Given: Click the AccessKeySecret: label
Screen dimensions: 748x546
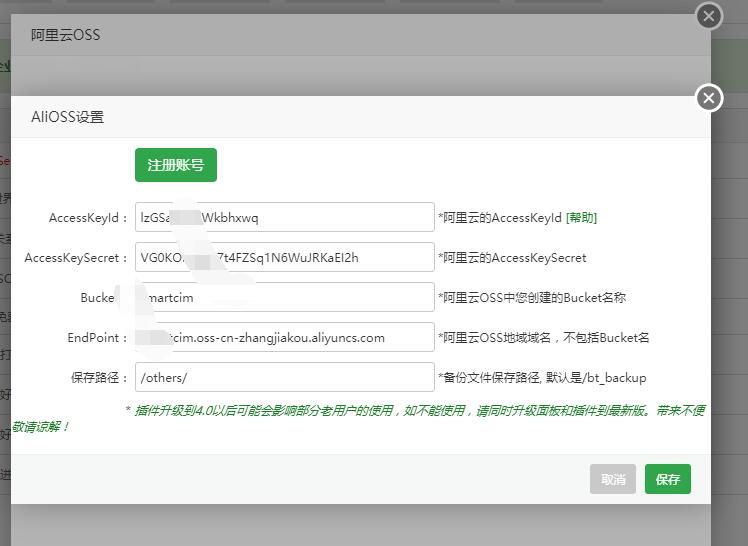Looking at the screenshot, I should [76, 258].
